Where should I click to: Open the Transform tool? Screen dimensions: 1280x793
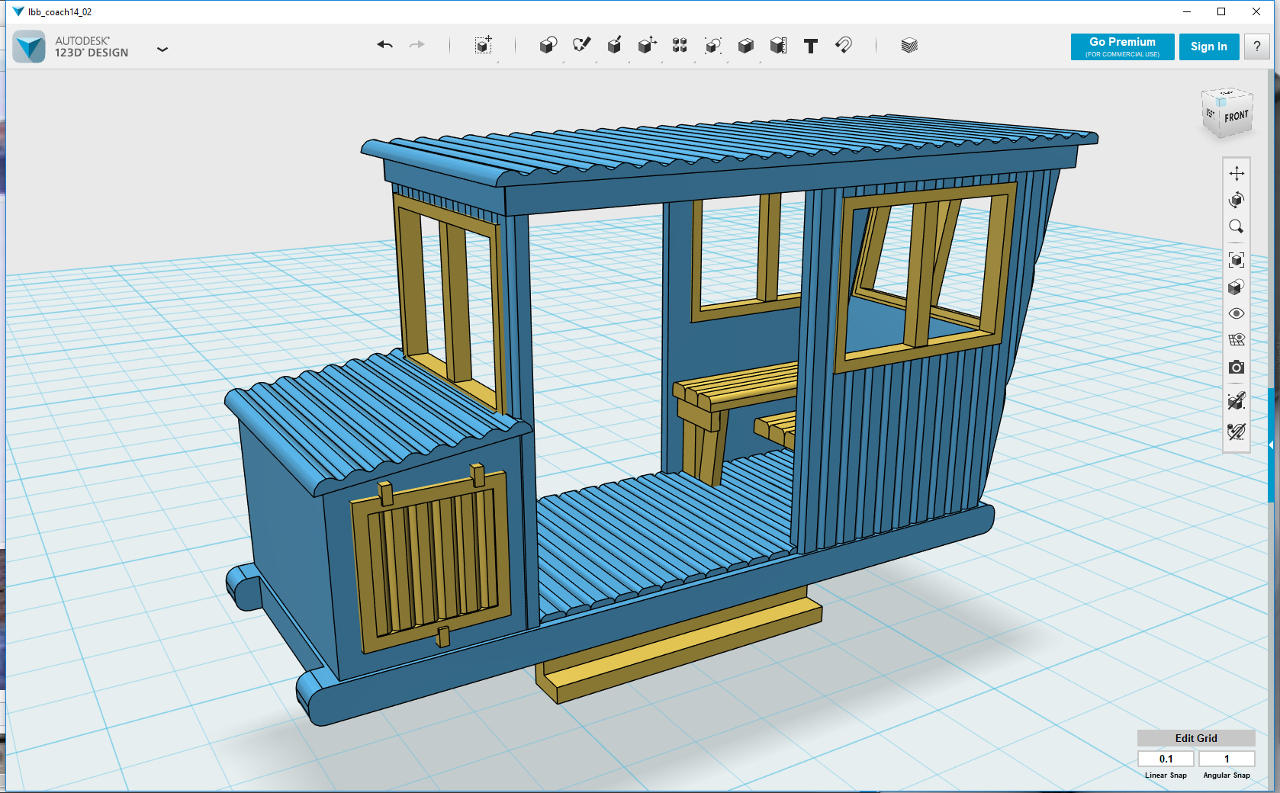click(483, 45)
